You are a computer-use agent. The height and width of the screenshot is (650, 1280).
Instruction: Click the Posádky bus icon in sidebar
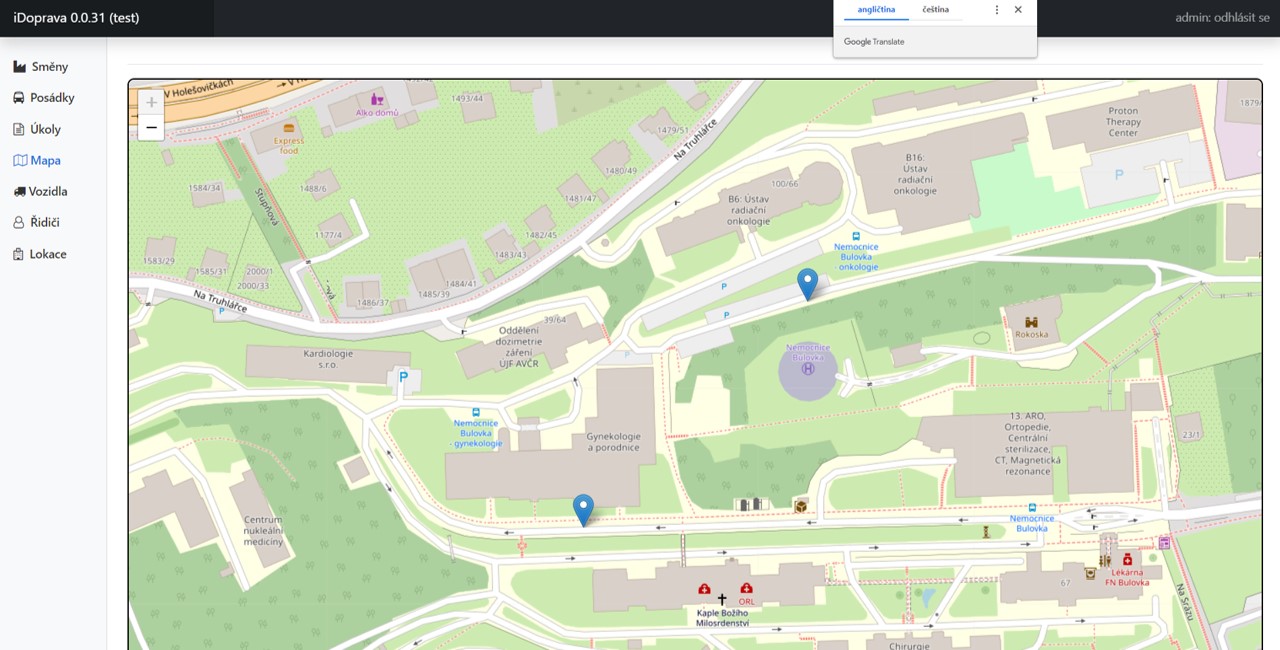(19, 98)
